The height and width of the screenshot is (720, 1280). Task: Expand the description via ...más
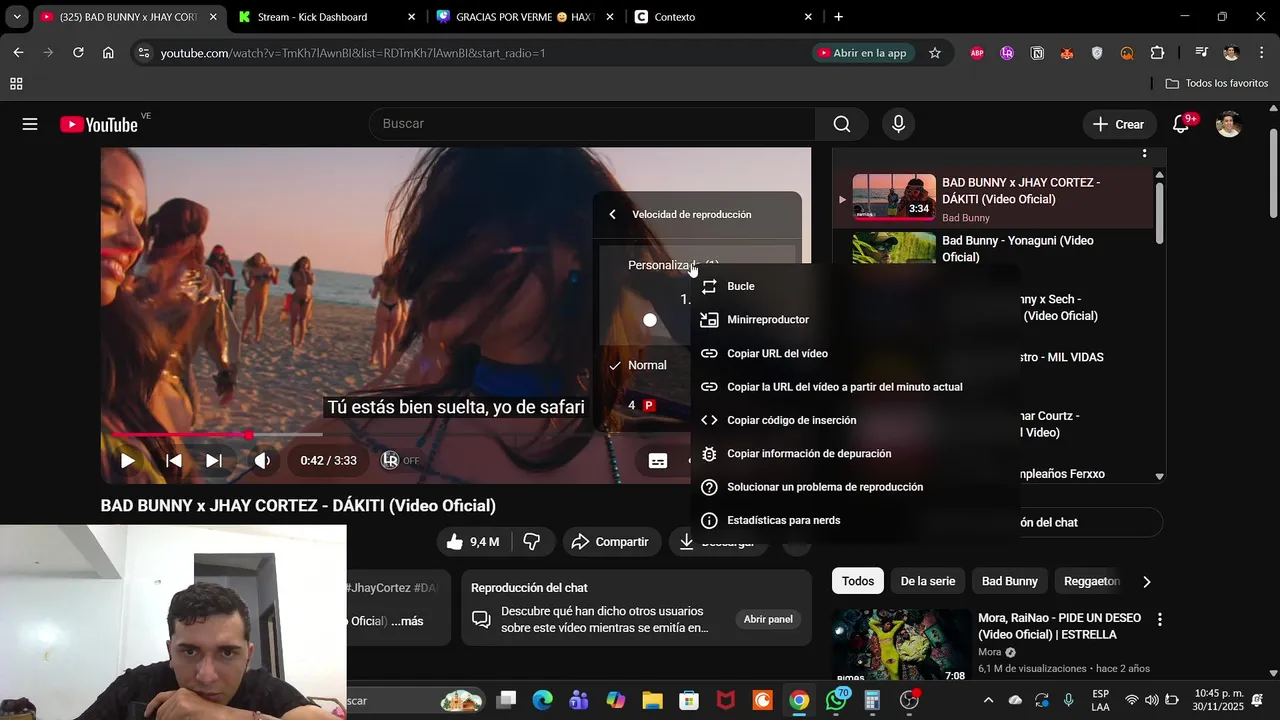tap(407, 621)
